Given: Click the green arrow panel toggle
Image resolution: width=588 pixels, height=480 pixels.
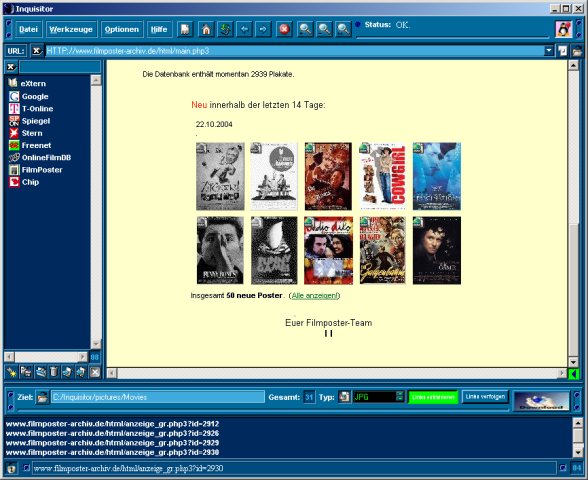Looking at the screenshot, I should [573, 373].
